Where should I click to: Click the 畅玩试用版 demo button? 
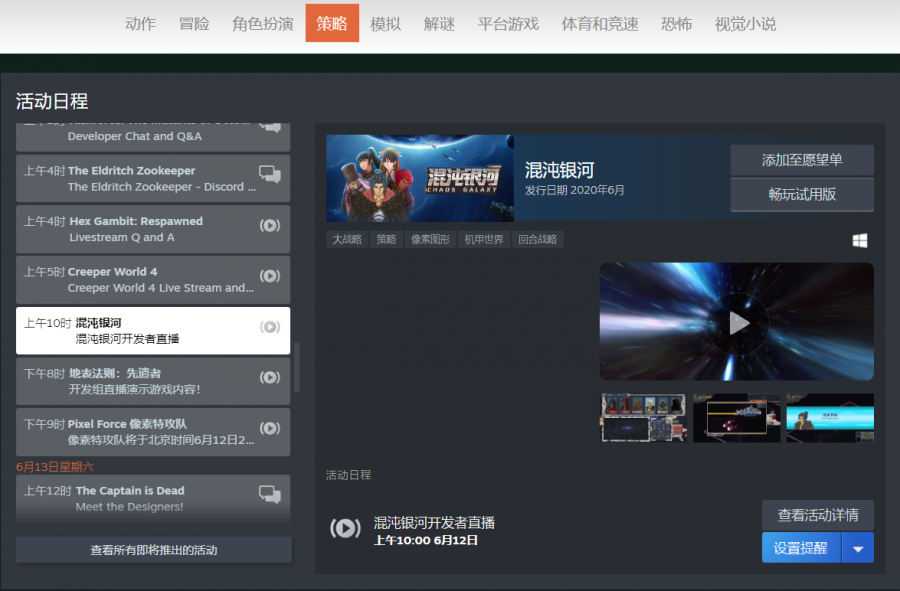click(x=802, y=195)
